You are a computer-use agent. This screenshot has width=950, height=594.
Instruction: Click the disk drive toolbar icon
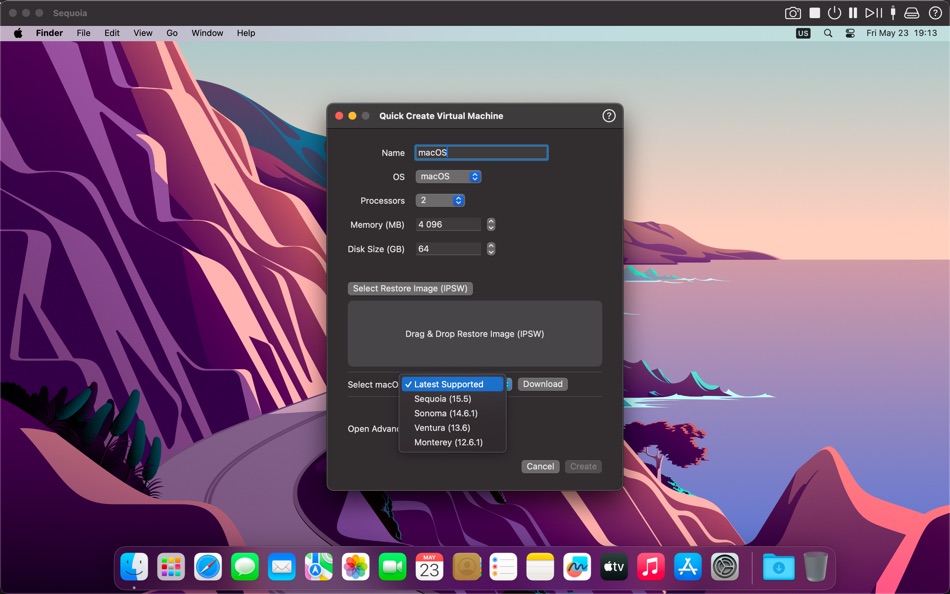[913, 12]
